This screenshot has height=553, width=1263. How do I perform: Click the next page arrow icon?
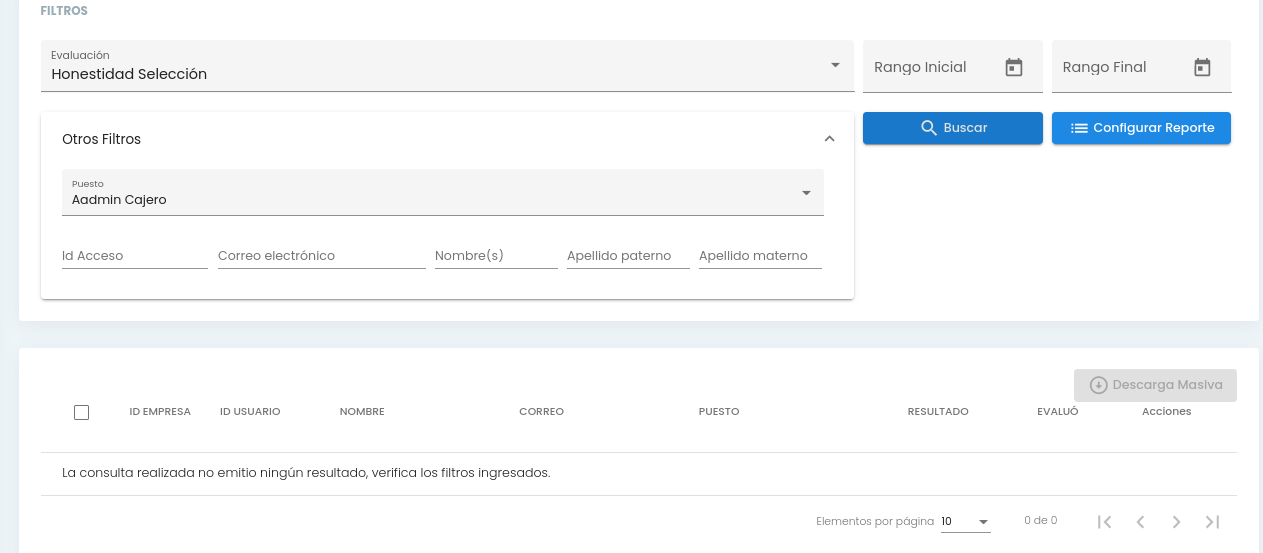click(1176, 522)
